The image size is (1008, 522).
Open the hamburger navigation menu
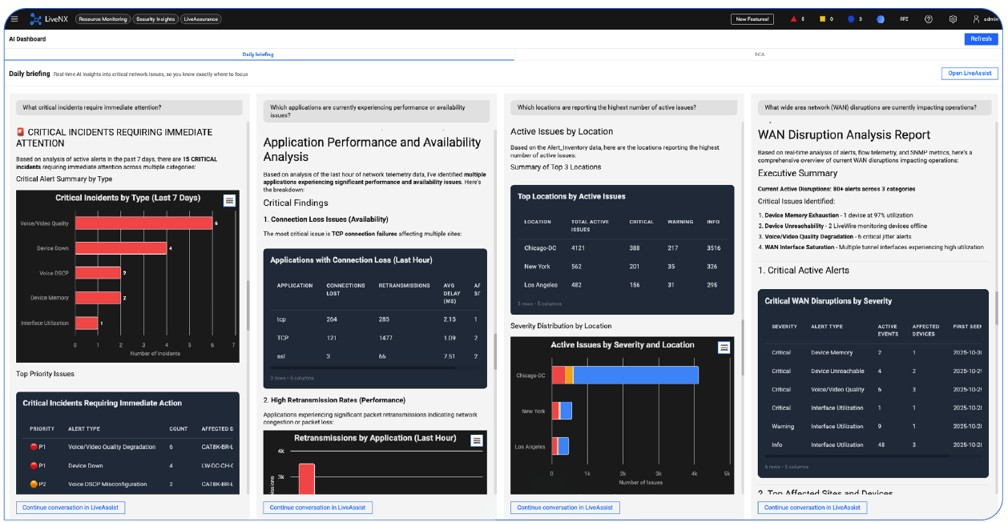pos(15,19)
